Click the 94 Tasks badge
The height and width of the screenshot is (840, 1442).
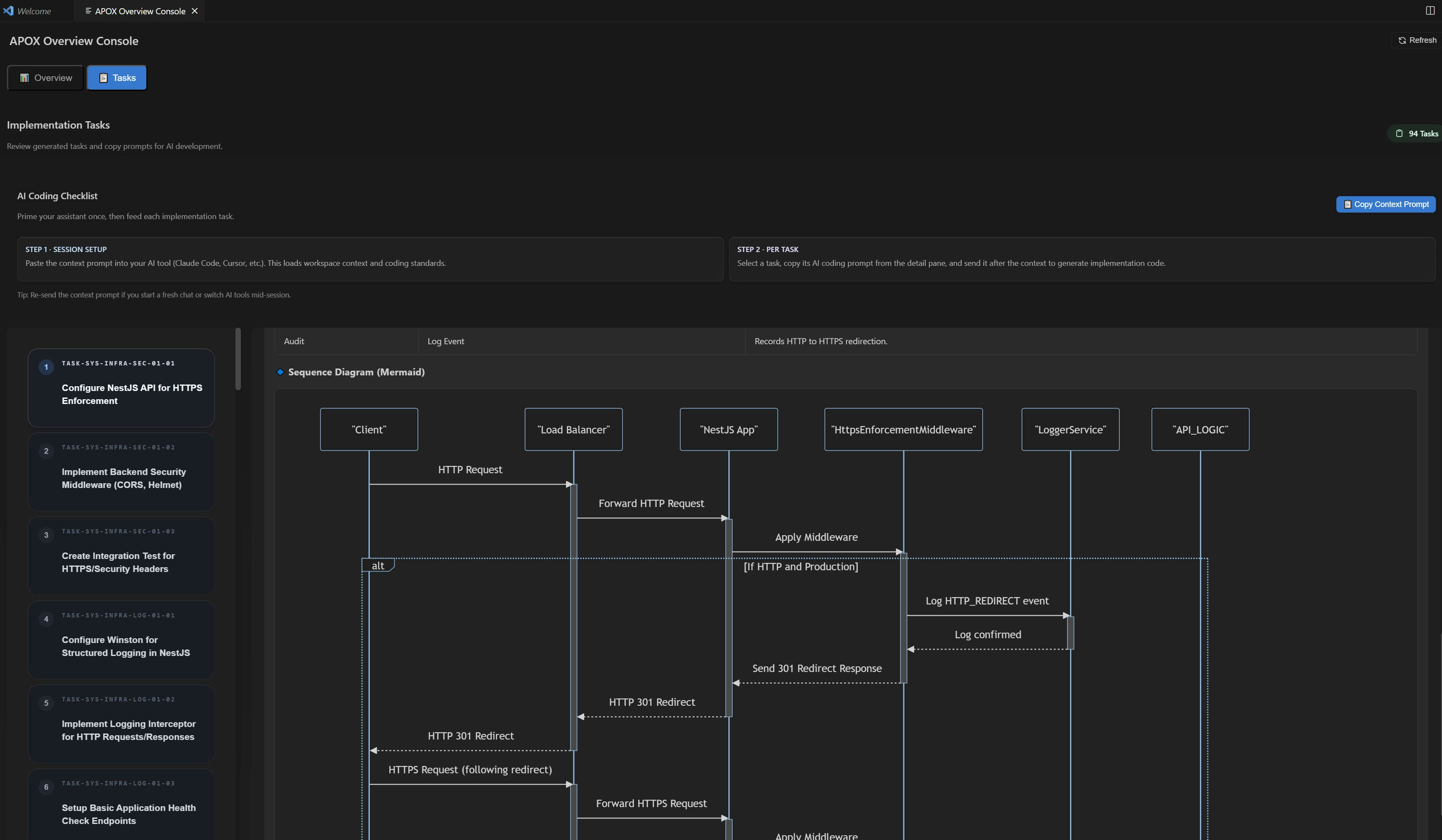(x=1416, y=133)
